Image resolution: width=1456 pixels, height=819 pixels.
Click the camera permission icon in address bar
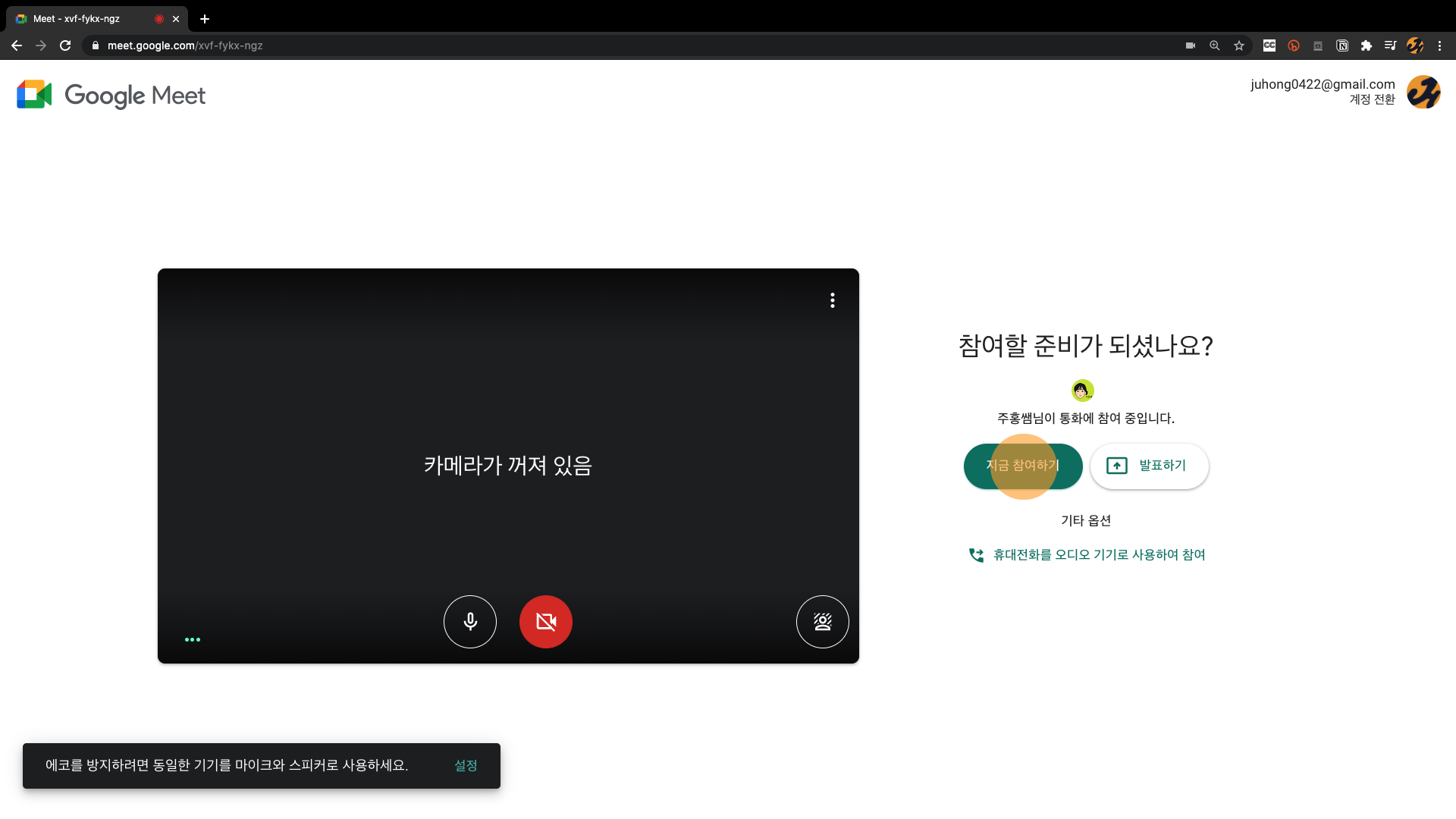(1191, 45)
